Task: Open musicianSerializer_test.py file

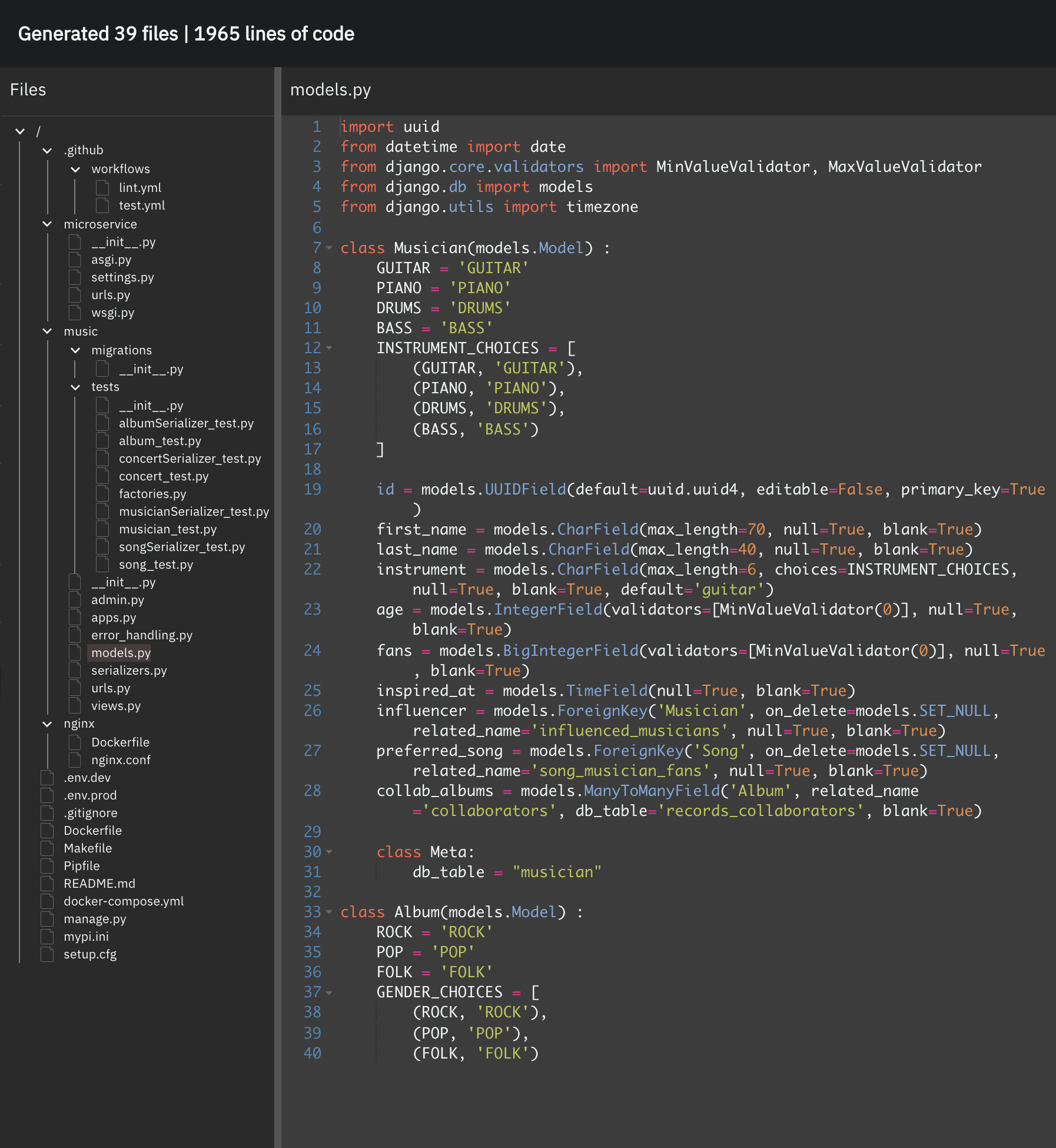Action: [x=194, y=512]
